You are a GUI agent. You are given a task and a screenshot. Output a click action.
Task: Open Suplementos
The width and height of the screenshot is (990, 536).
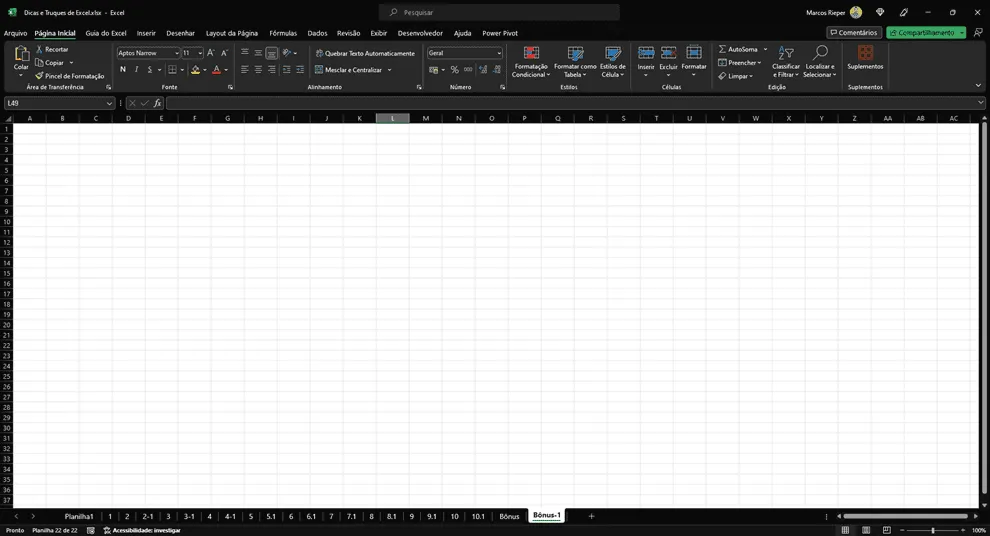(x=865, y=58)
